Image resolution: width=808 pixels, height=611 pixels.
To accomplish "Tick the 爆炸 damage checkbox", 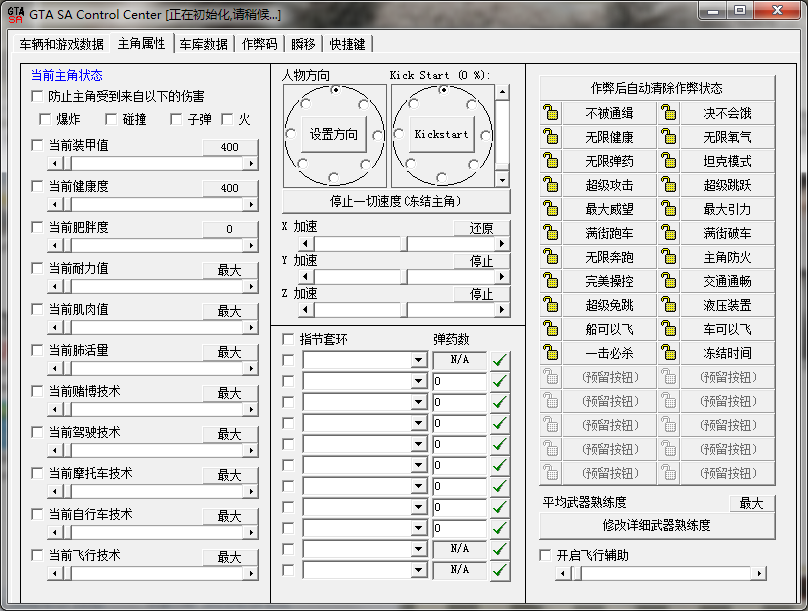I will (45, 120).
